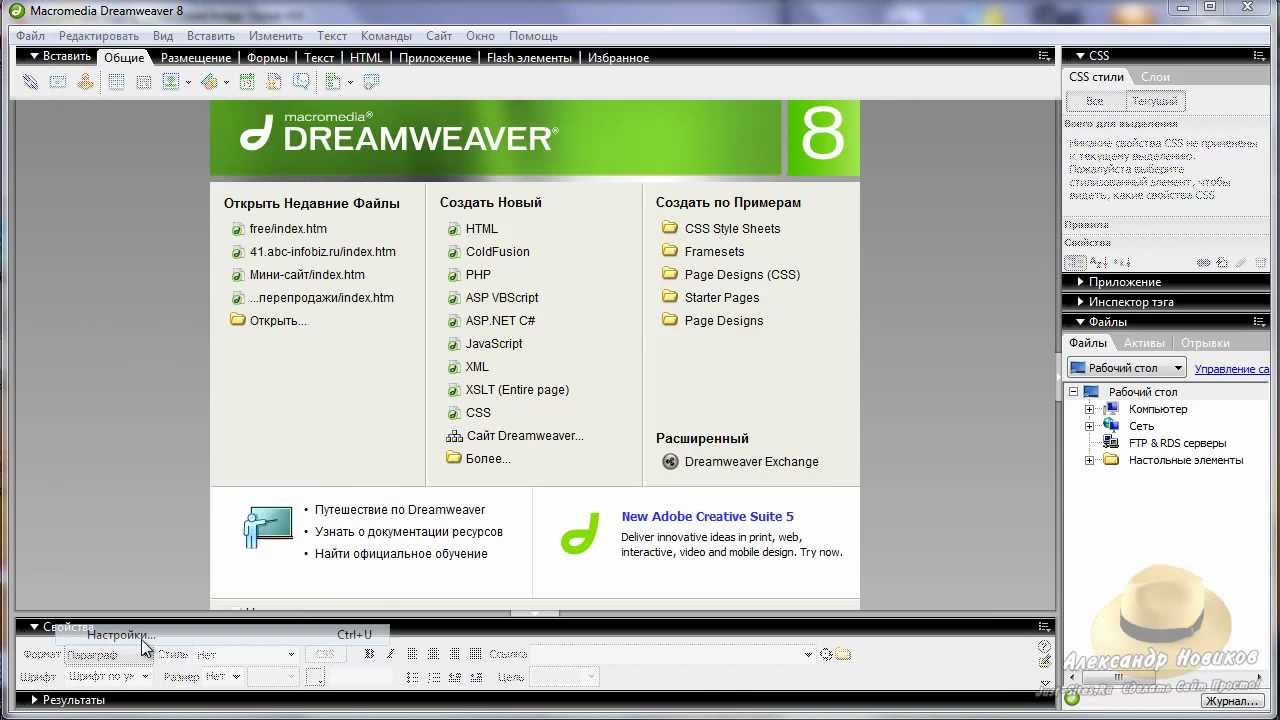This screenshot has height=720, width=1280.
Task: Click the Email Link insert icon
Action: pyautogui.click(x=58, y=82)
